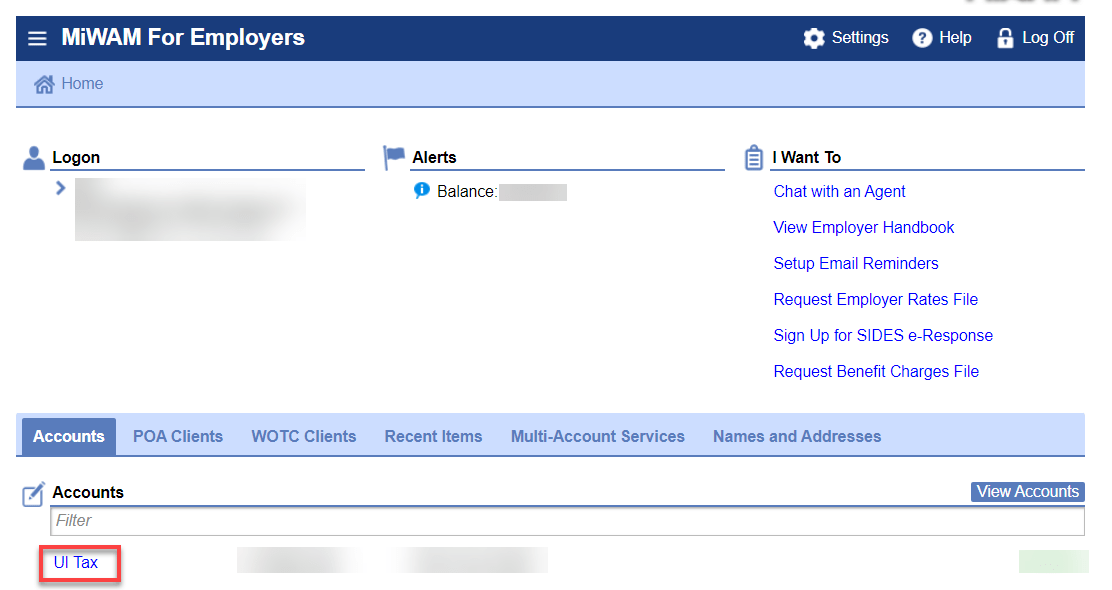Switch to the Accounts tab
This screenshot has width=1112, height=590.
click(x=69, y=437)
